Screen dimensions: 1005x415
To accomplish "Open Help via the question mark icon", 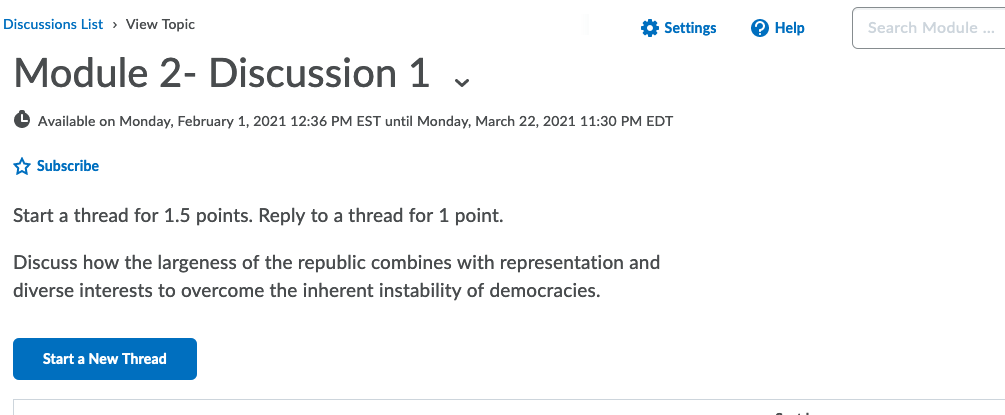I will coord(760,28).
